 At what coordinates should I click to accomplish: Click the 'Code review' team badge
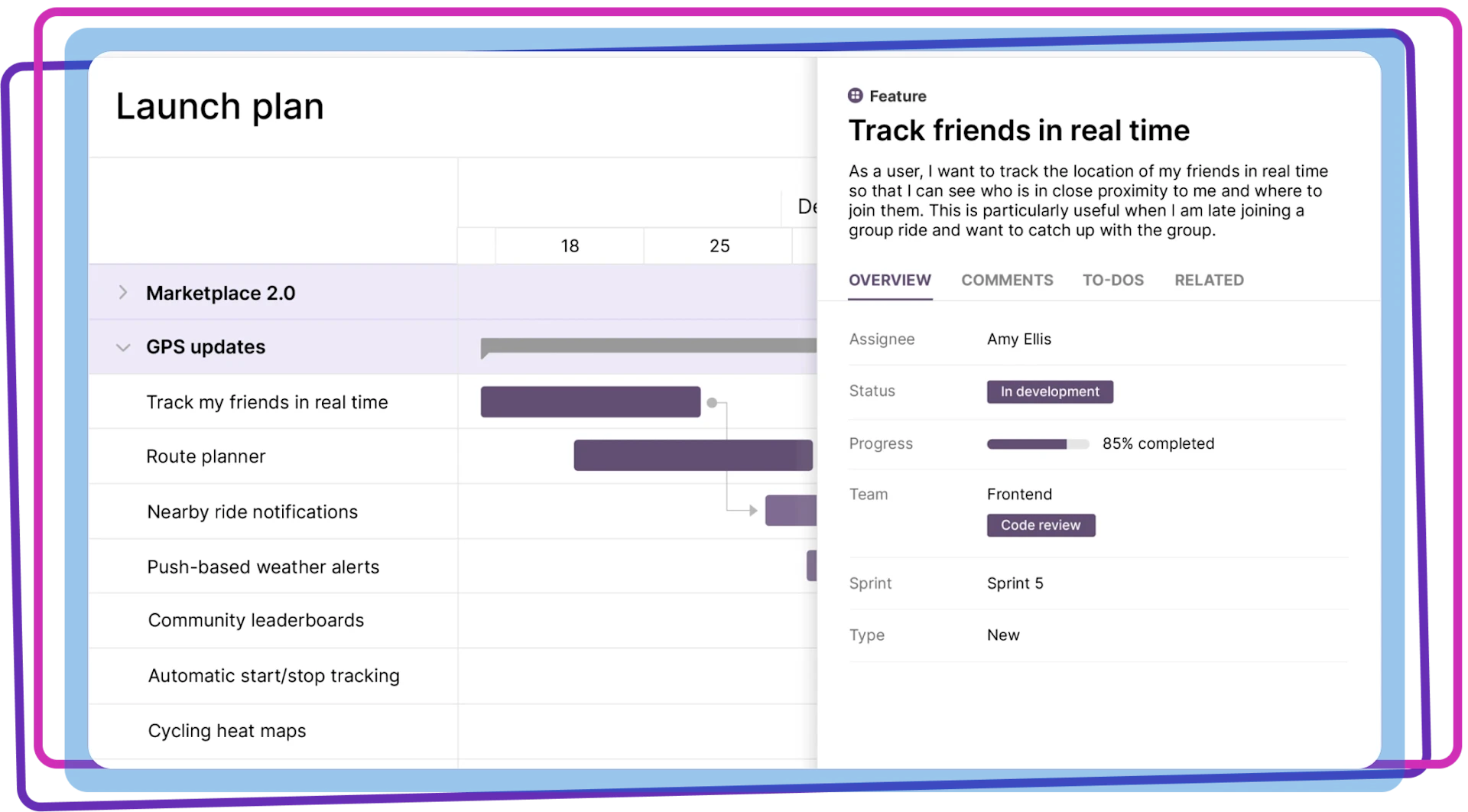click(x=1041, y=525)
